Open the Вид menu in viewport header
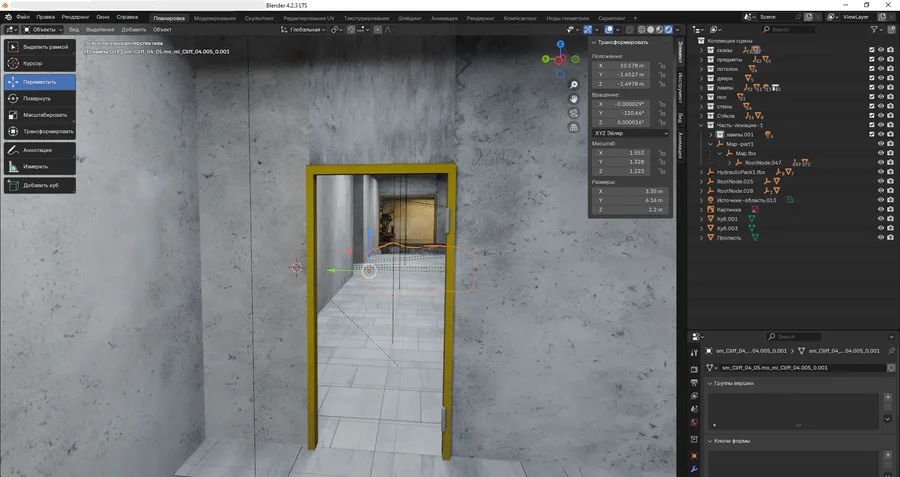The height and width of the screenshot is (477, 900). coord(74,29)
